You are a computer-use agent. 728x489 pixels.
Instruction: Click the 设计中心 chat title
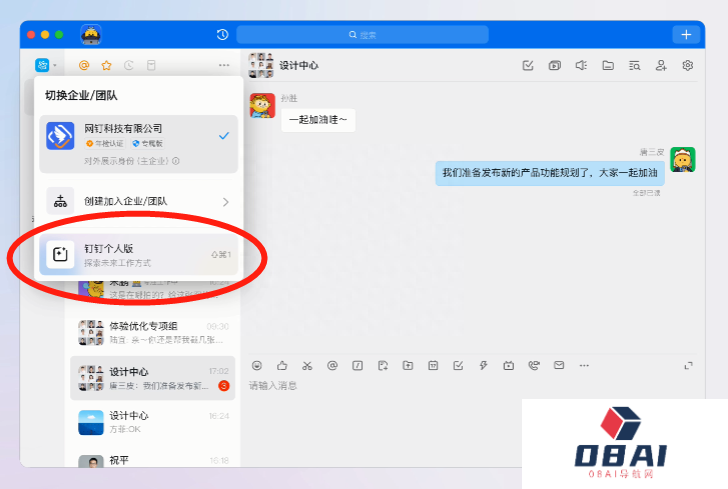click(x=299, y=65)
